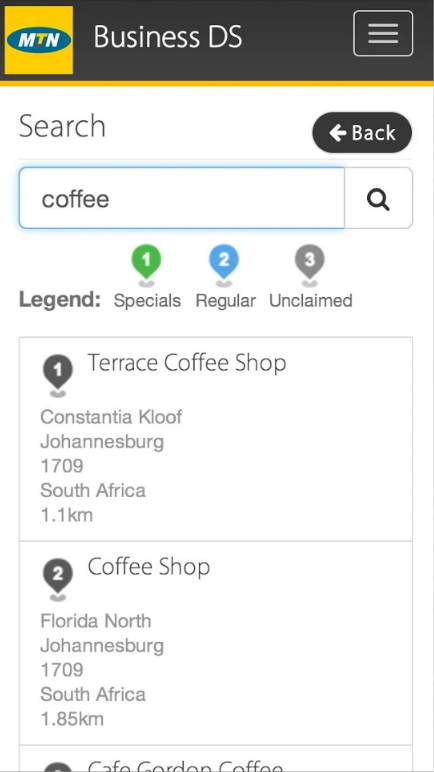This screenshot has width=434, height=772.
Task: Select the Constantia Kloof address result
Action: point(111,417)
